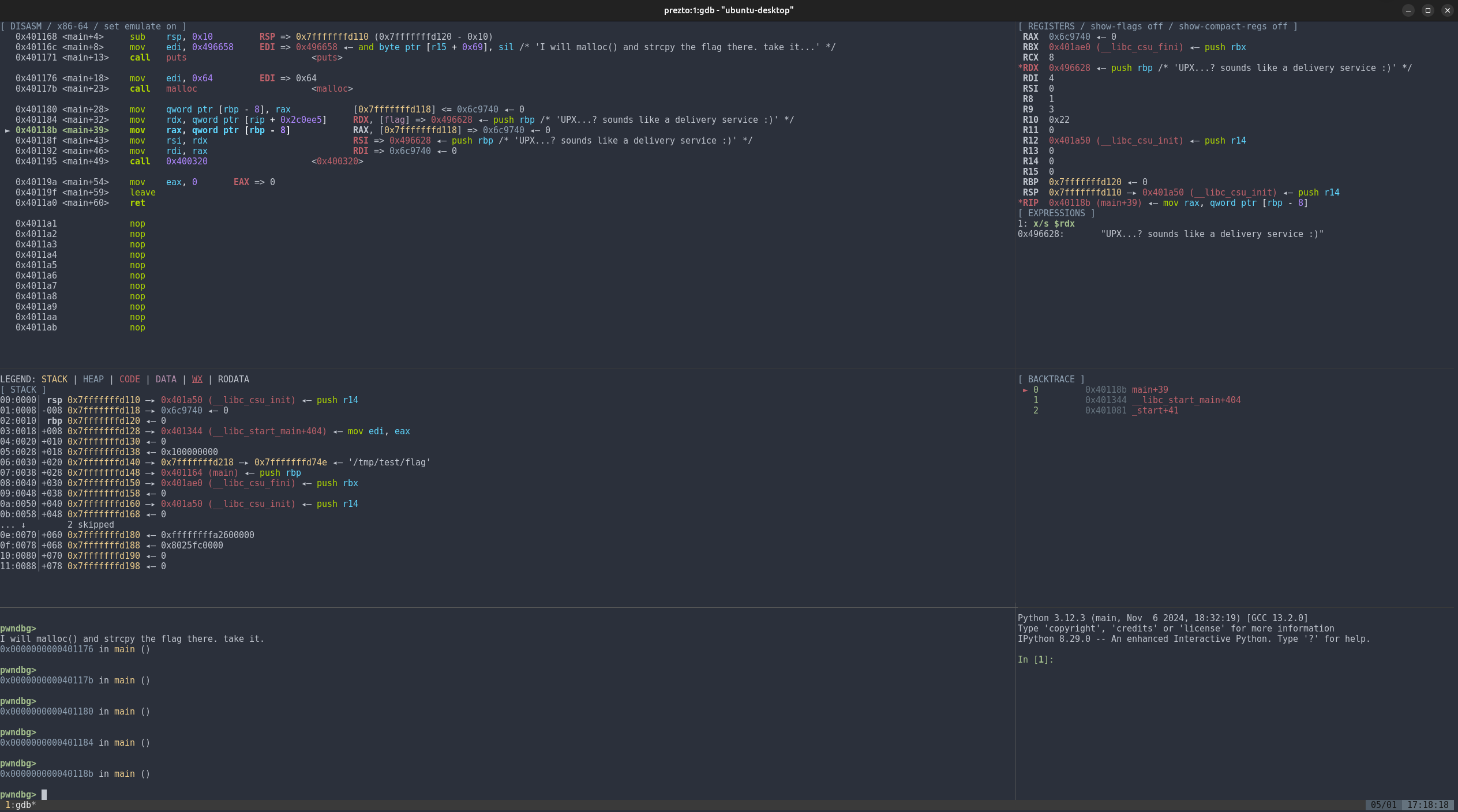Click the current instruction arrow marker at main+39

click(x=8, y=130)
